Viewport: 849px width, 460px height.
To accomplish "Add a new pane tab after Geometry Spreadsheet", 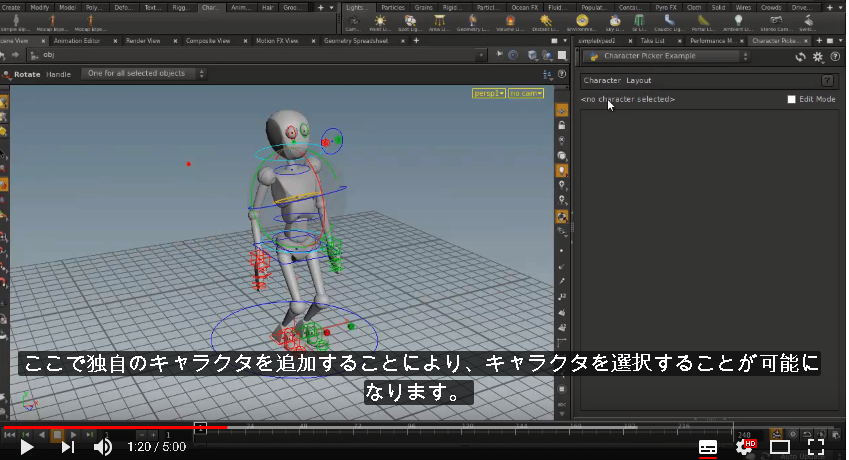I will (x=416, y=41).
